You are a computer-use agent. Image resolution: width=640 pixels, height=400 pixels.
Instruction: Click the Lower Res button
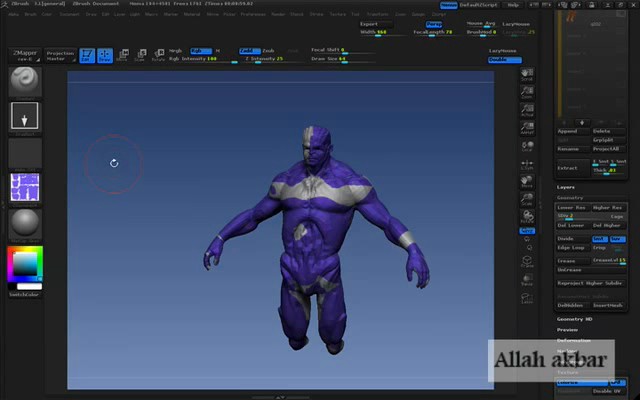pyautogui.click(x=573, y=207)
